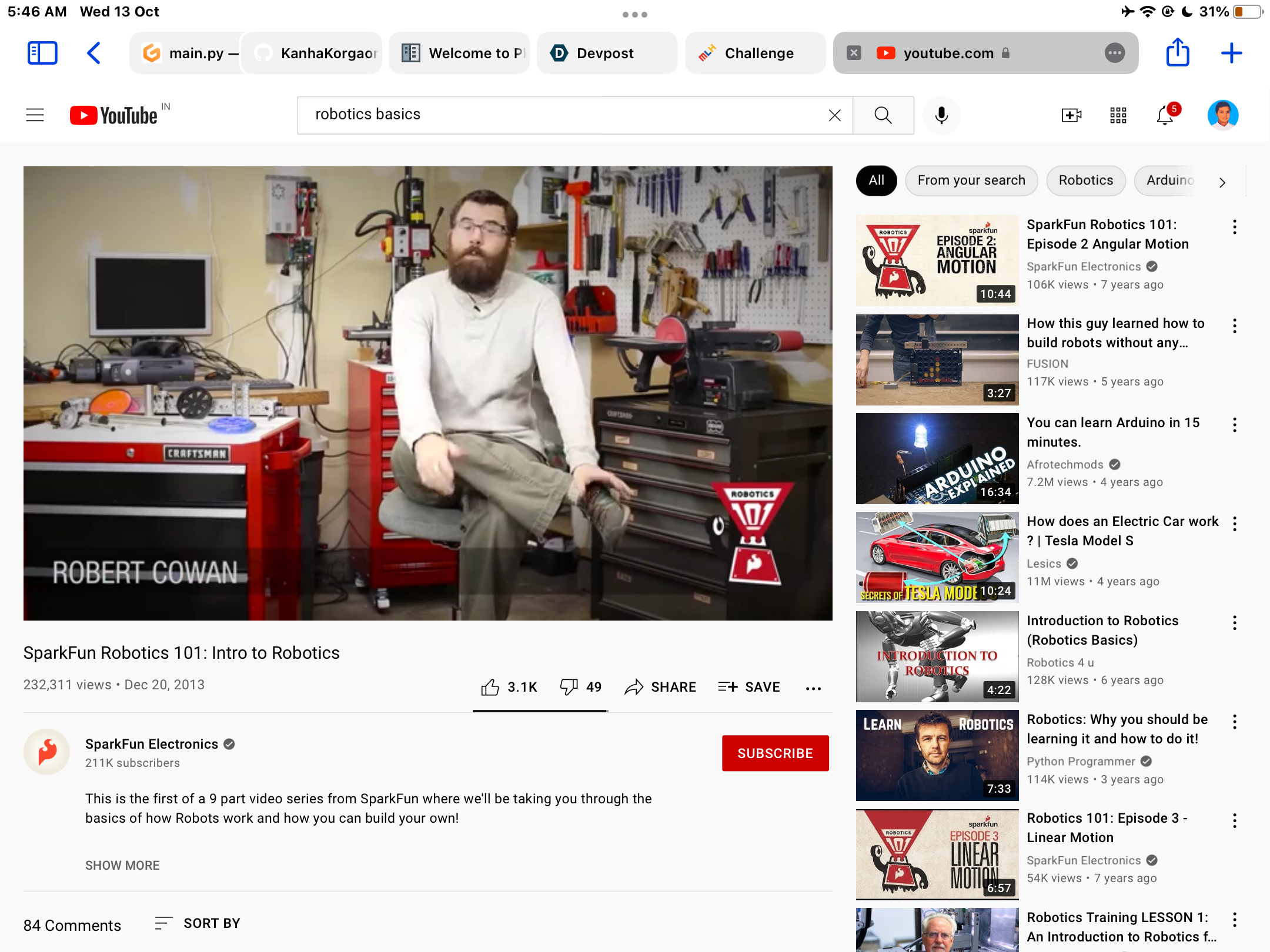Click the thumbs-down dislike icon
Screen dimensions: 1270x952
click(x=568, y=687)
